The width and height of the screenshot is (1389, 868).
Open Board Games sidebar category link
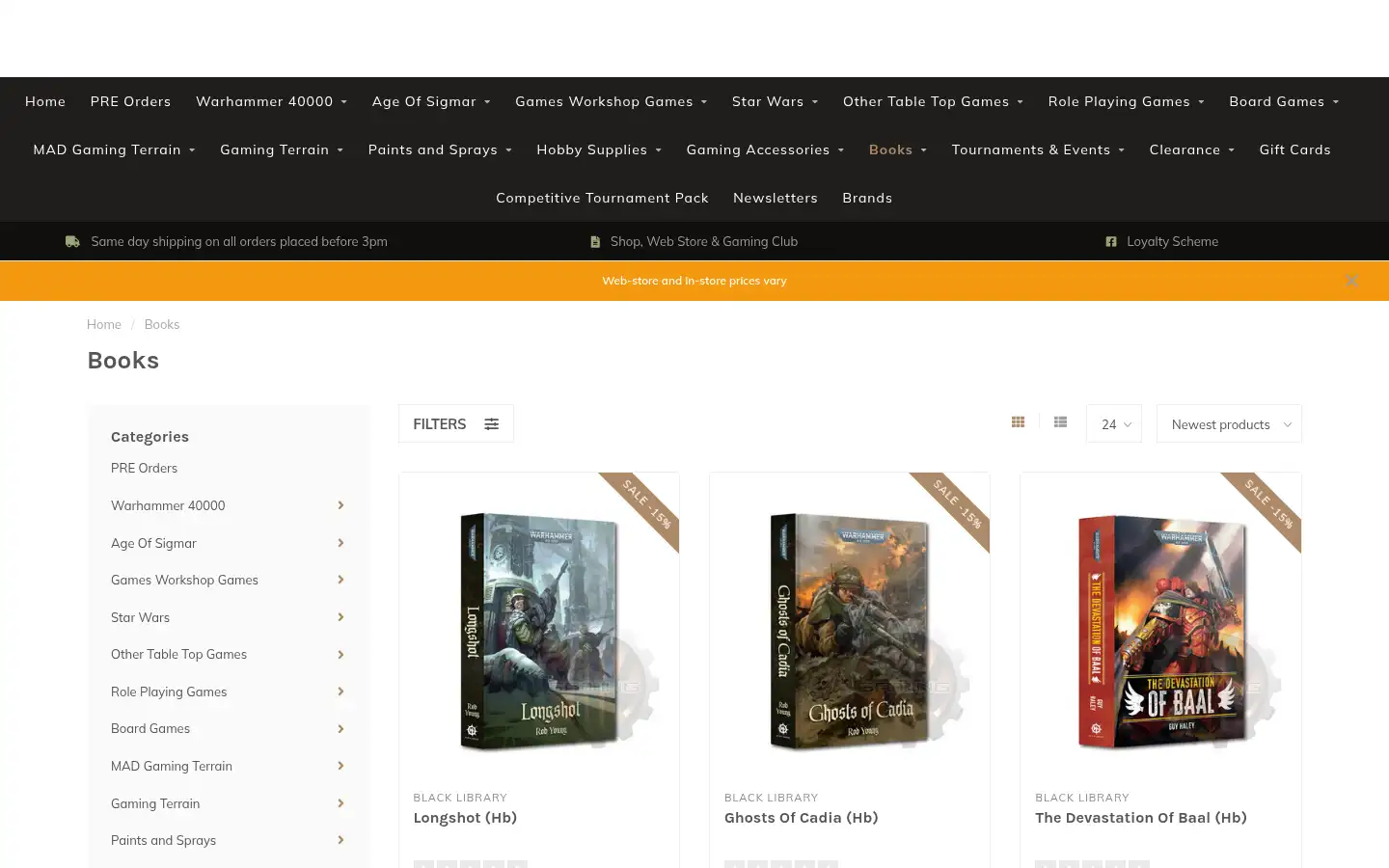(150, 729)
